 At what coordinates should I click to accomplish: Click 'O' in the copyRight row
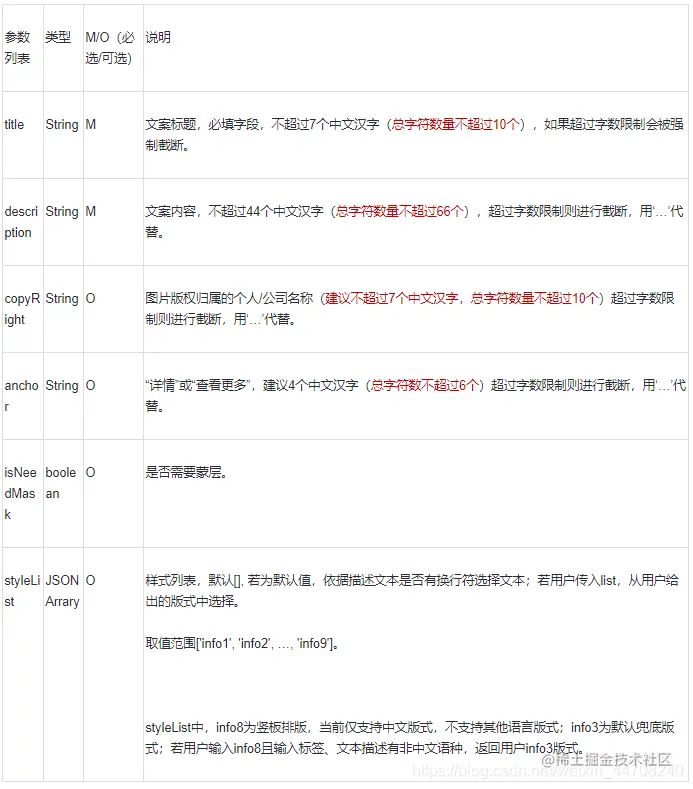(x=90, y=298)
